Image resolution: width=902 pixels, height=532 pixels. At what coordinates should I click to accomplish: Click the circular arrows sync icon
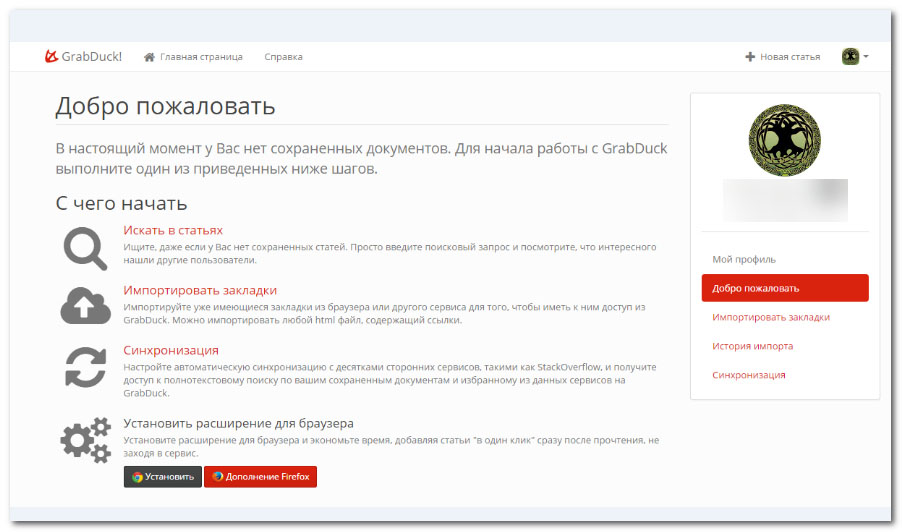point(86,367)
